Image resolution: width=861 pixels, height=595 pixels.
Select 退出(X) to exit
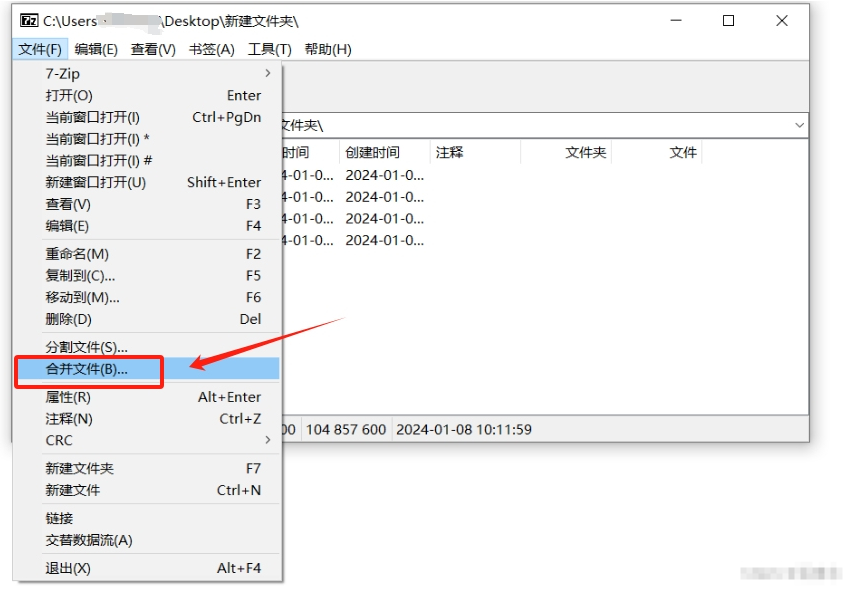(x=68, y=568)
